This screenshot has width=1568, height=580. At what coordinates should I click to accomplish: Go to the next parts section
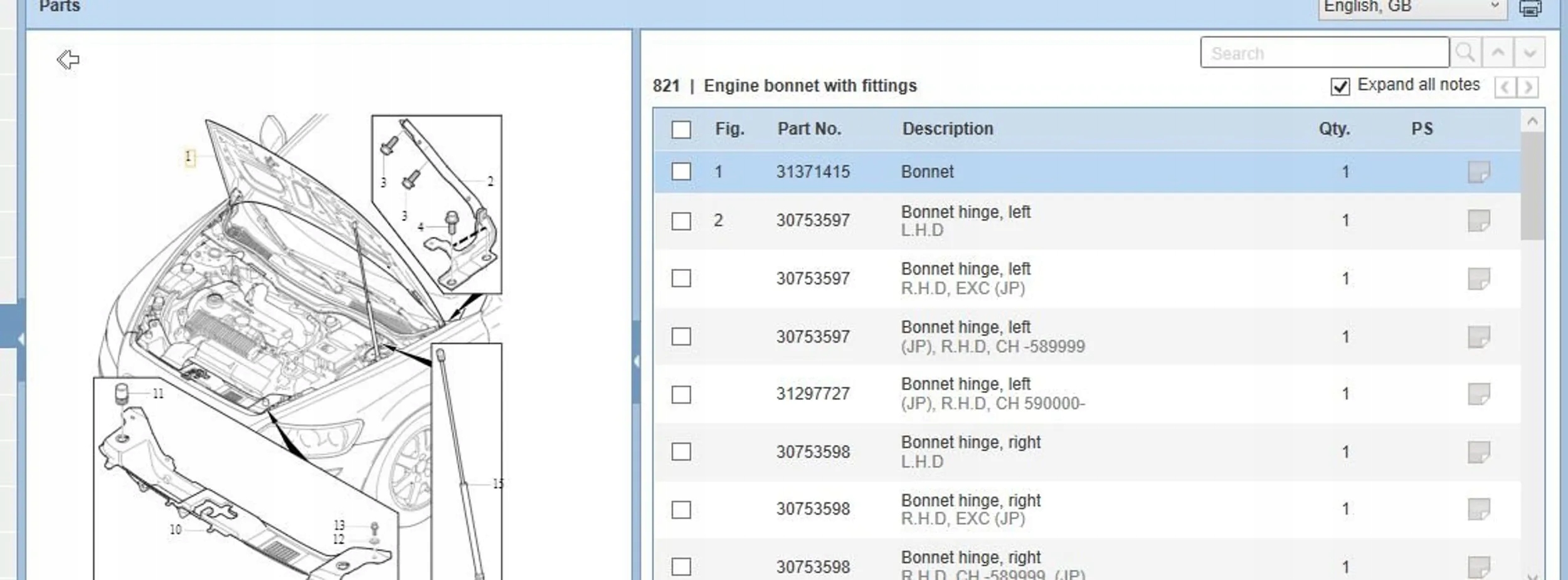click(1528, 87)
